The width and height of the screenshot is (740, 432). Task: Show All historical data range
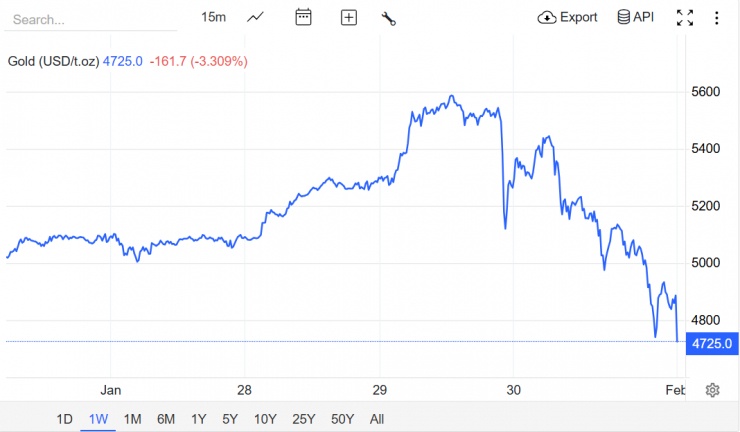tap(377, 419)
